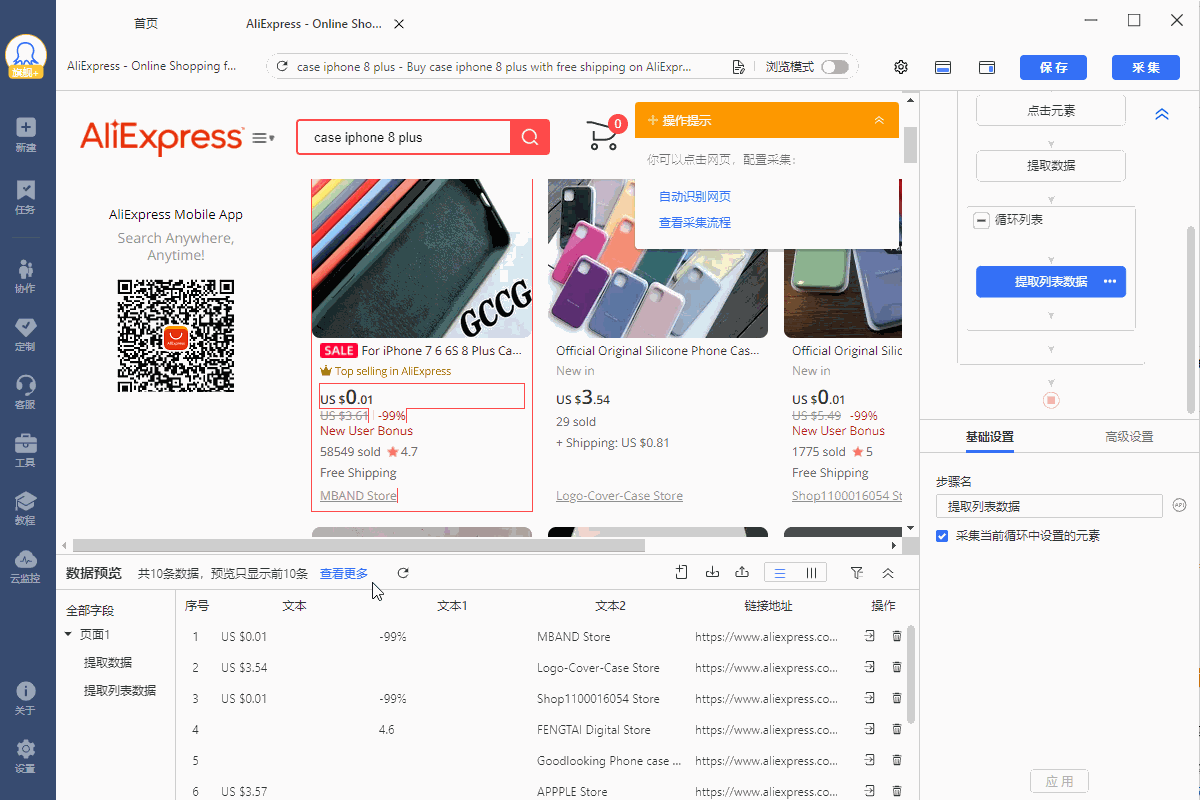The width and height of the screenshot is (1200, 800).
Task: Select 提取数据 in field tree
Action: click(108, 662)
